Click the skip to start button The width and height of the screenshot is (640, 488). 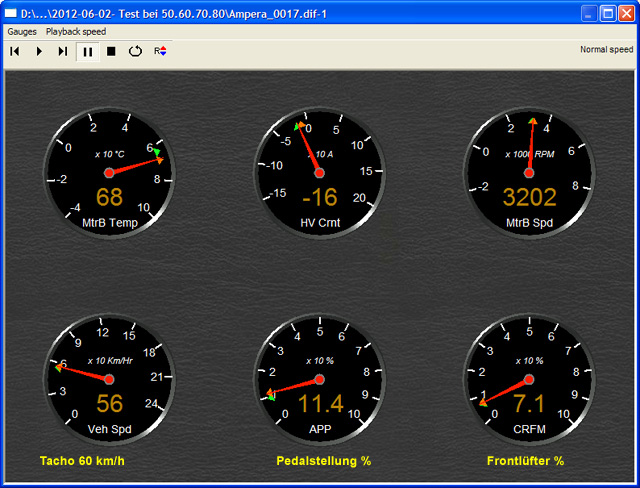(15, 51)
